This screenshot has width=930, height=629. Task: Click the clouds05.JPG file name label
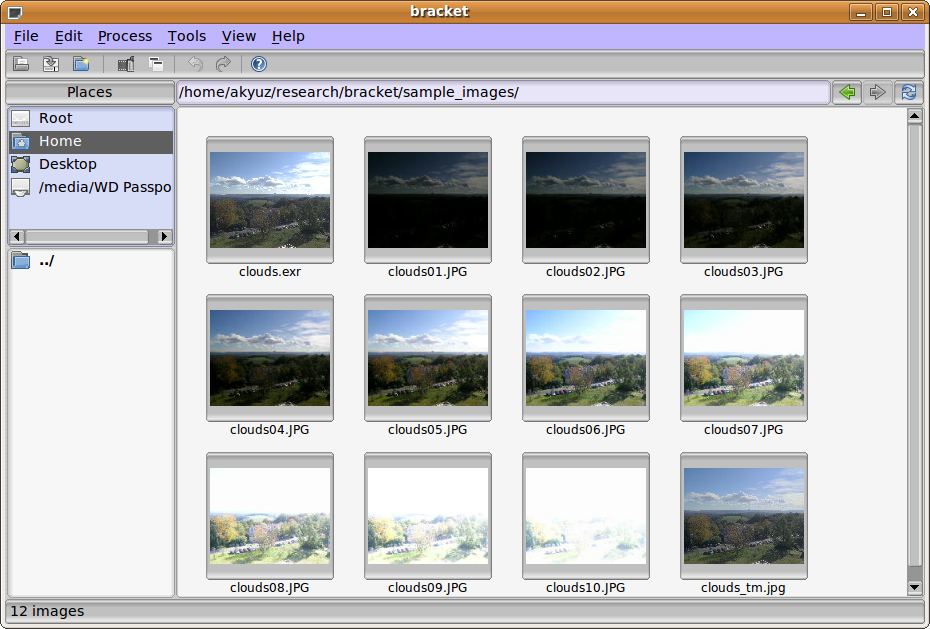click(428, 430)
